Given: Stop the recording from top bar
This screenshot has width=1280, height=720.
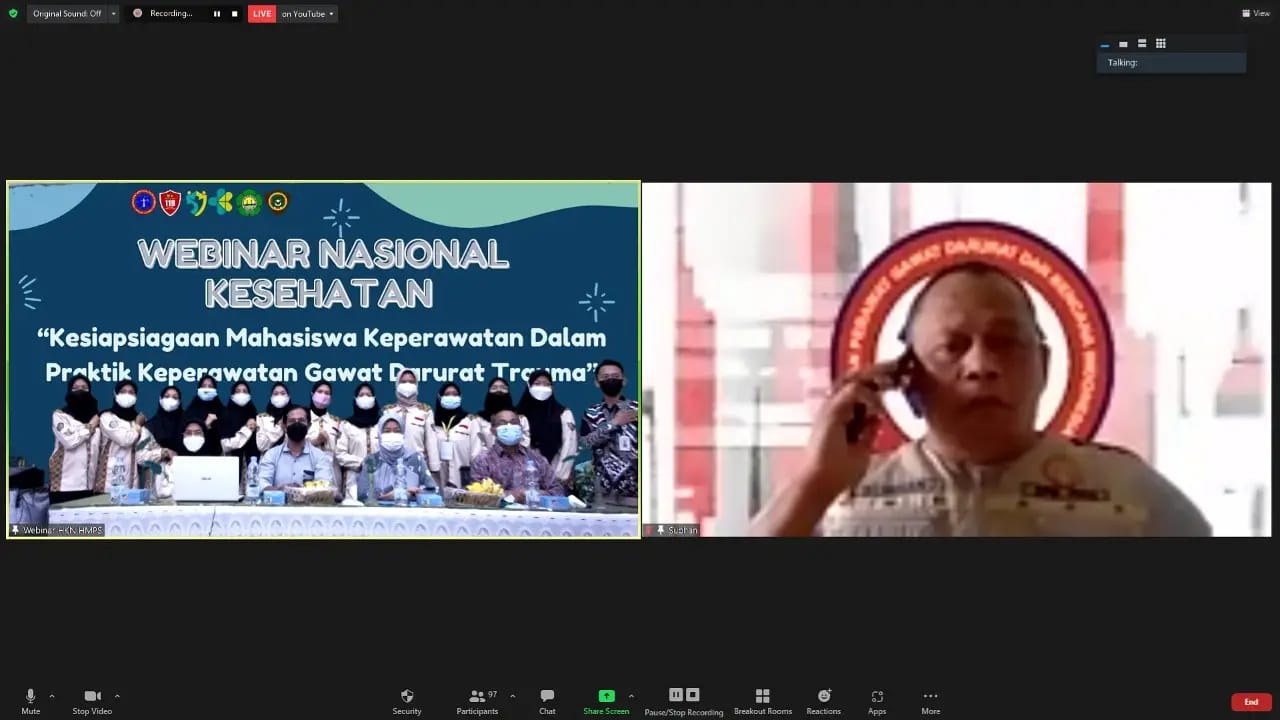Looking at the screenshot, I should pyautogui.click(x=235, y=14).
